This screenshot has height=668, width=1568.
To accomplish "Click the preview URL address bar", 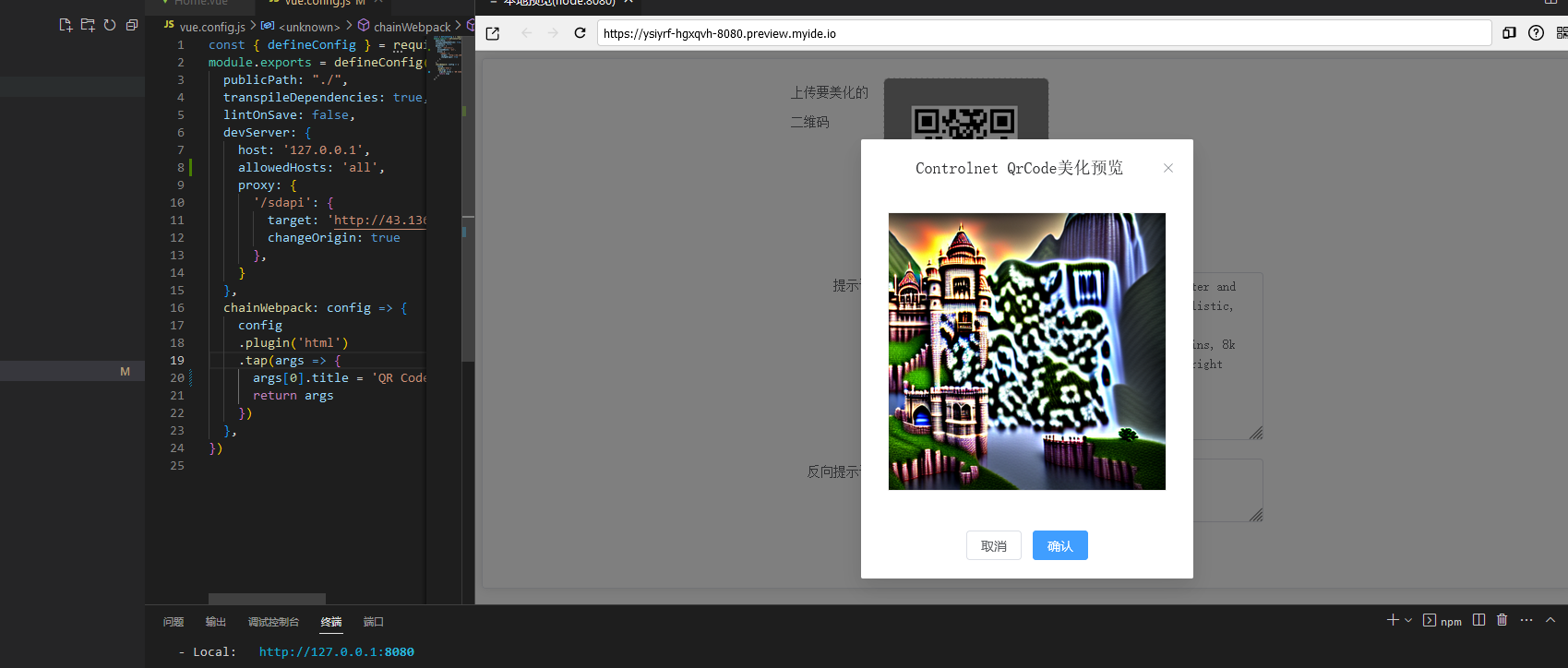I will point(1044,33).
